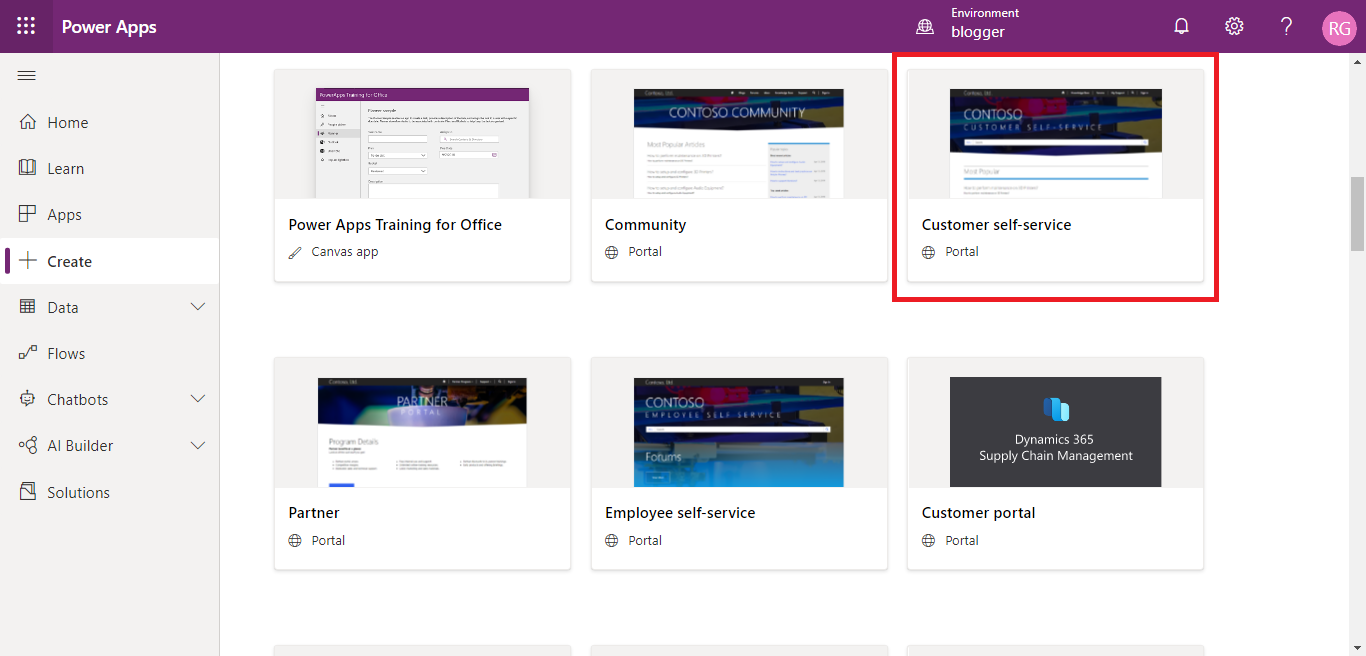1366x656 pixels.
Task: Select the Customer self-service portal template
Action: tap(1055, 178)
